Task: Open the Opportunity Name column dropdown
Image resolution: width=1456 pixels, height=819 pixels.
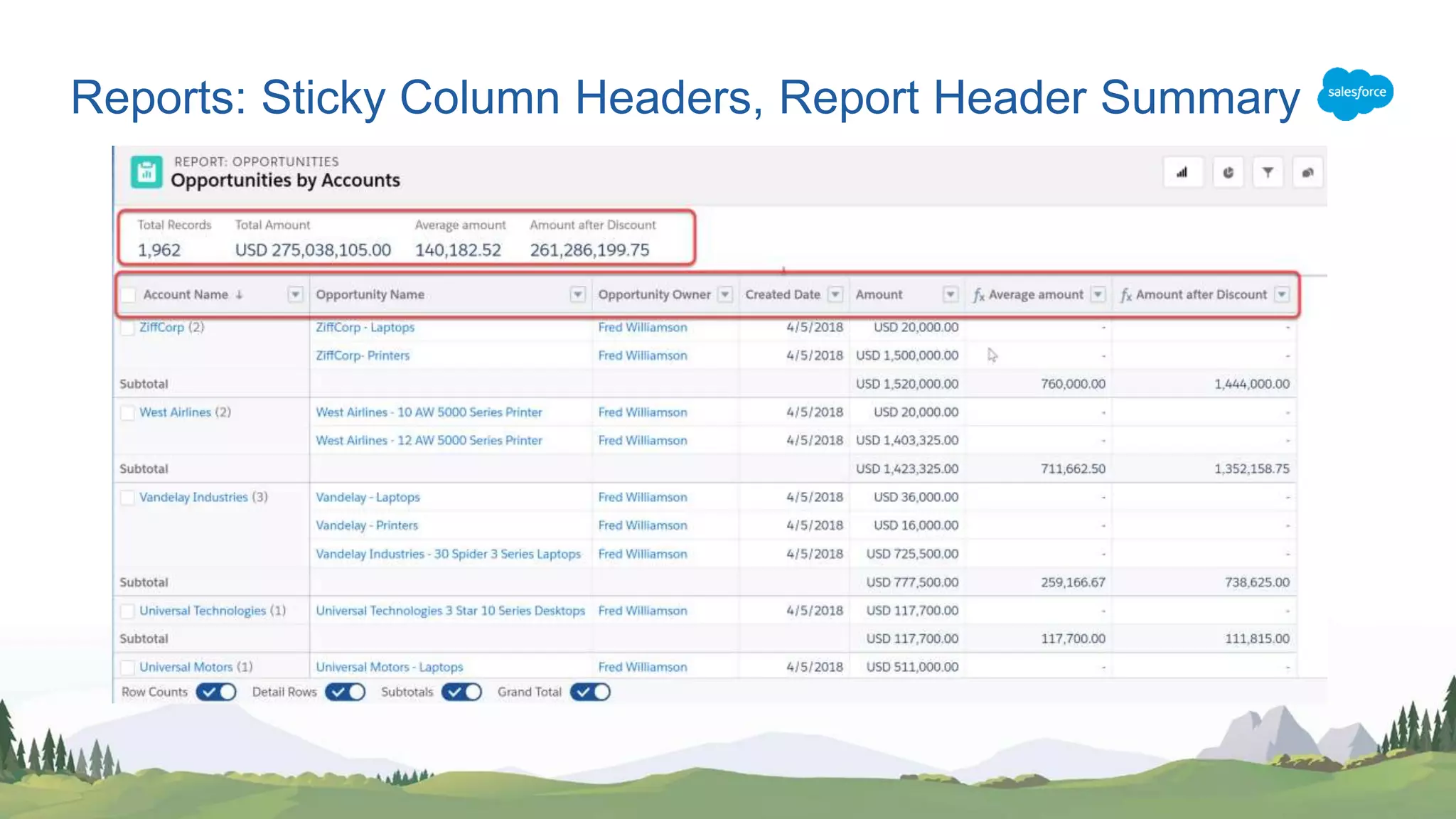Action: (x=578, y=294)
